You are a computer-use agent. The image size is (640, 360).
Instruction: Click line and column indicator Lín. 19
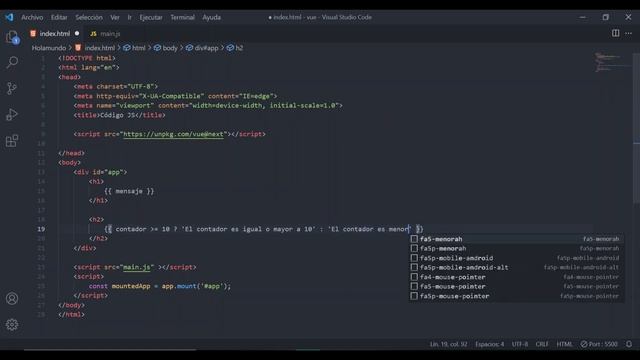(448, 344)
